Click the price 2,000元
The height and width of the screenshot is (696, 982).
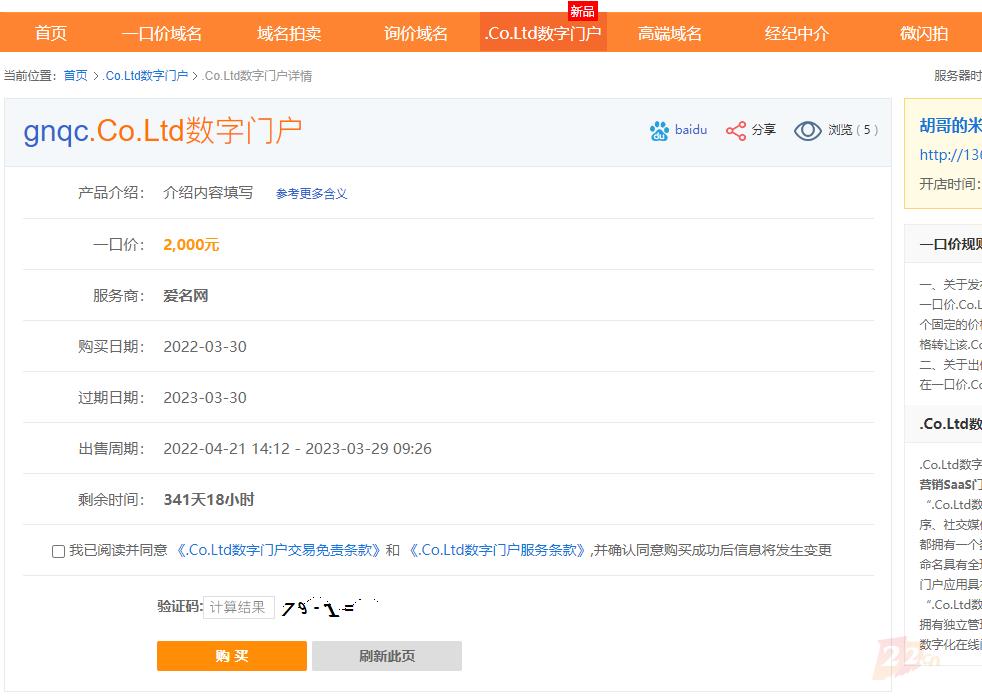[x=191, y=244]
